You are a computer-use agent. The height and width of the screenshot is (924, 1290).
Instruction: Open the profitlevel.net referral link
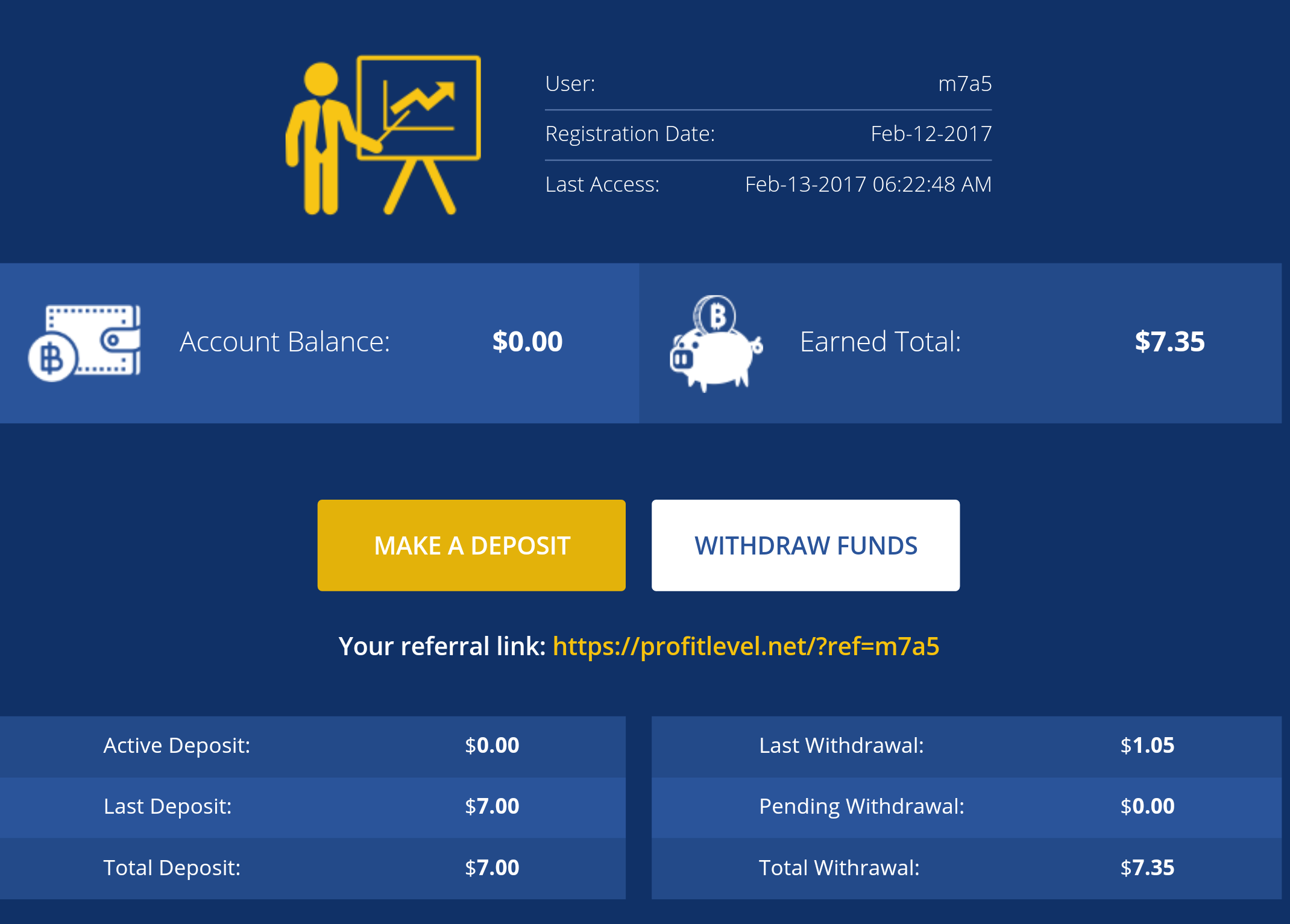click(x=746, y=646)
